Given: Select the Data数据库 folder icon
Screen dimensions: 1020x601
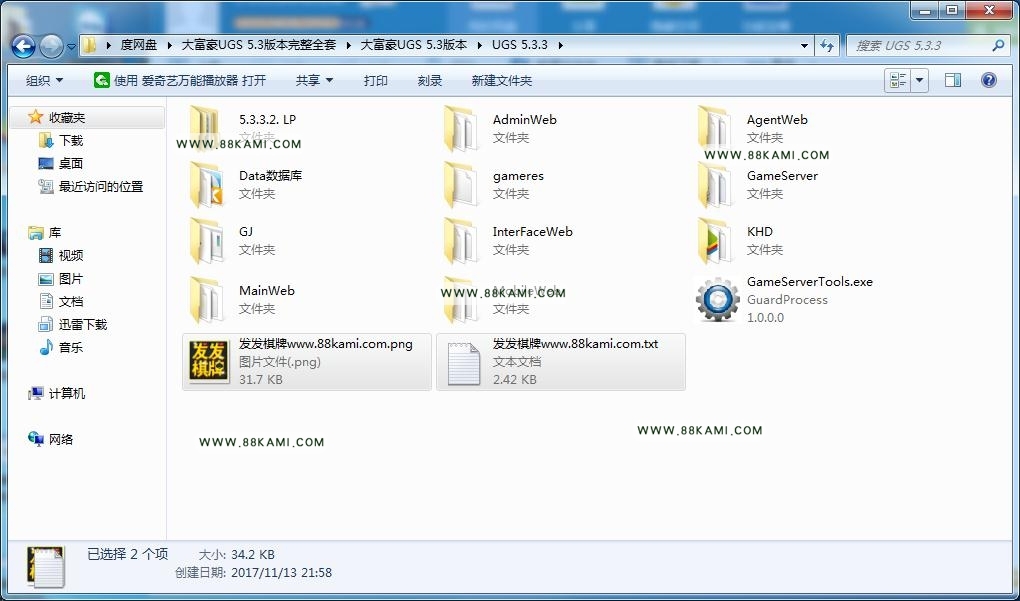Looking at the screenshot, I should [x=206, y=185].
